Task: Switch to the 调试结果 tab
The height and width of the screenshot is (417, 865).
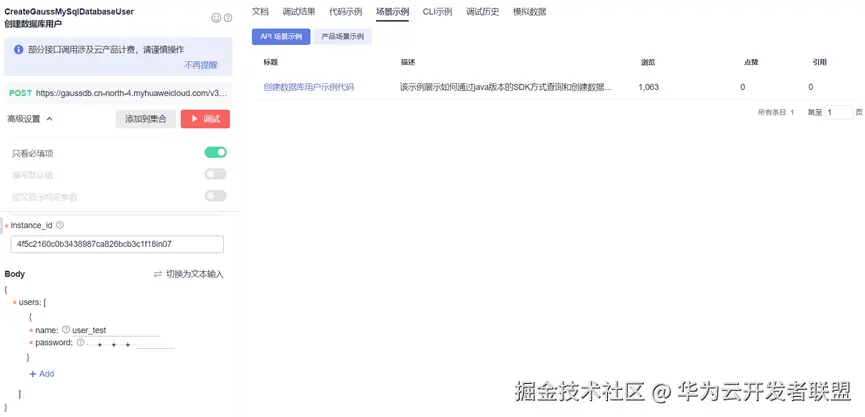Action: pyautogui.click(x=298, y=12)
